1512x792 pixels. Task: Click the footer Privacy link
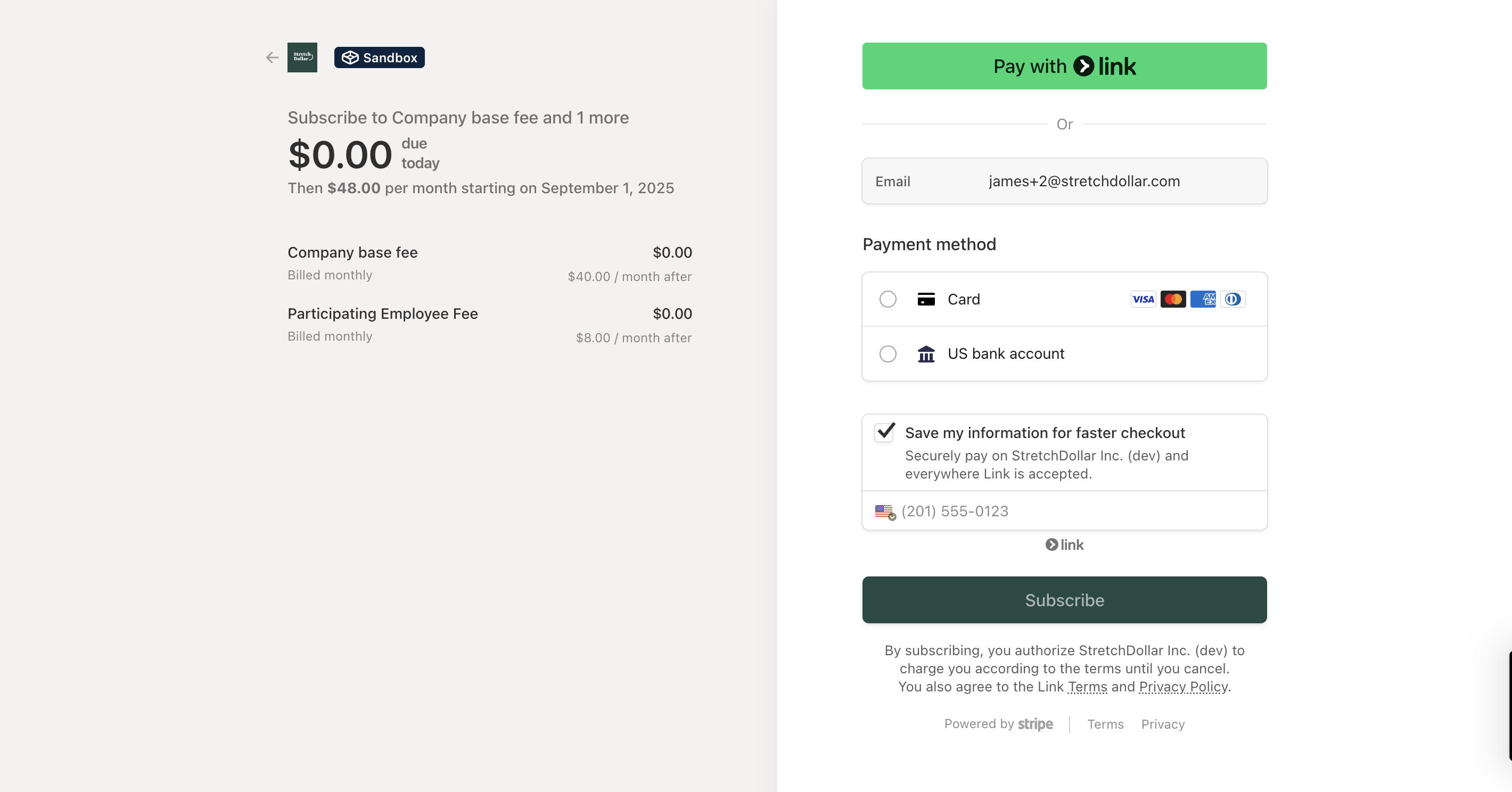coord(1163,724)
